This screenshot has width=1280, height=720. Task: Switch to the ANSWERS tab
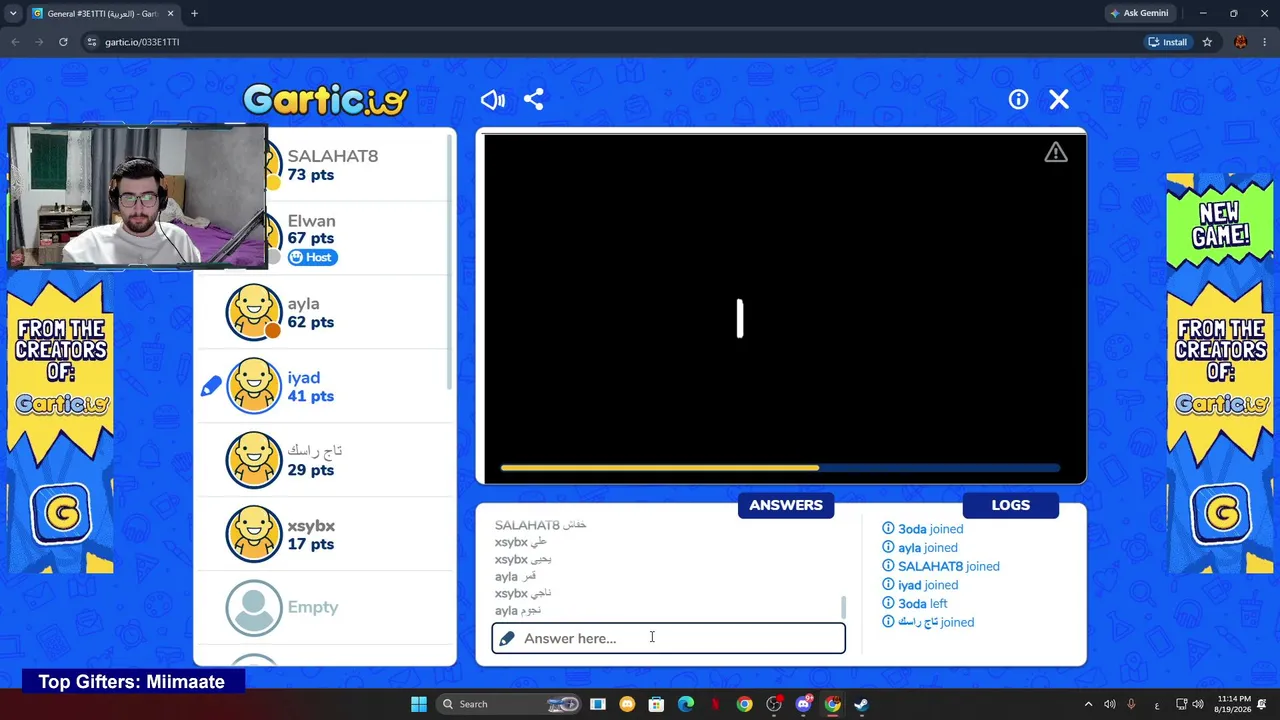pos(786,505)
